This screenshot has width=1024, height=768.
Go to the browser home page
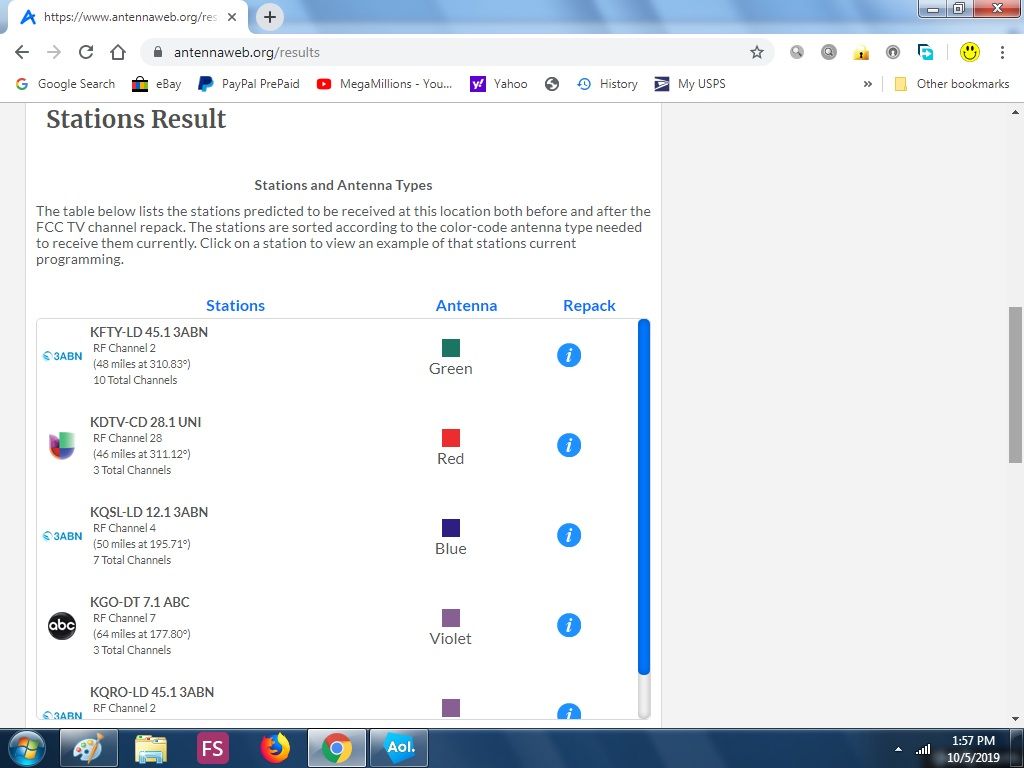click(118, 52)
